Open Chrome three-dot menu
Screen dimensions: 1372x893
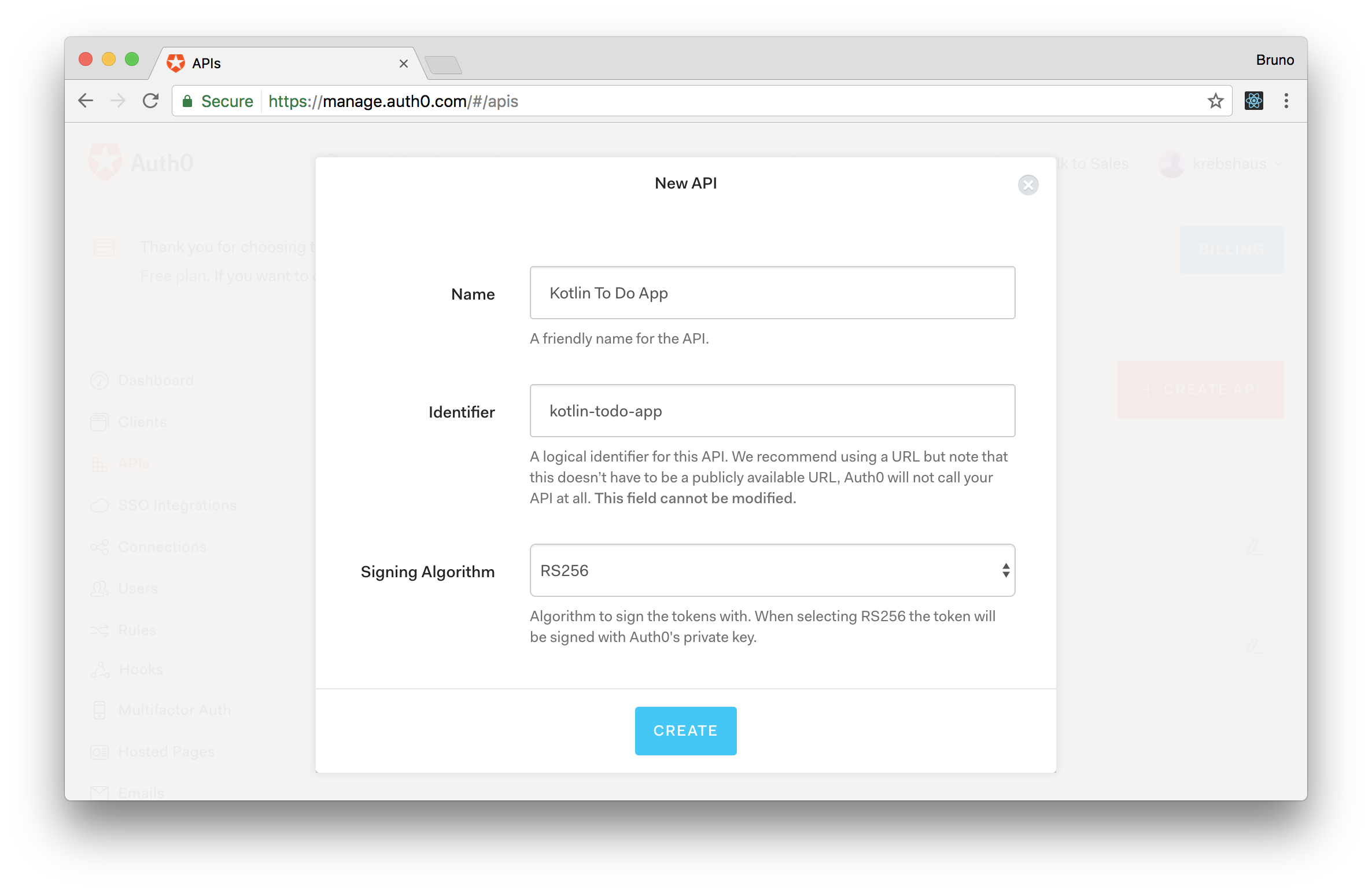1286,101
